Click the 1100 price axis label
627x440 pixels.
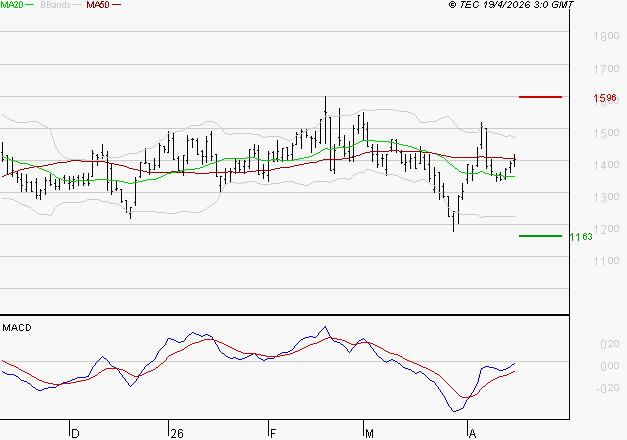click(605, 262)
